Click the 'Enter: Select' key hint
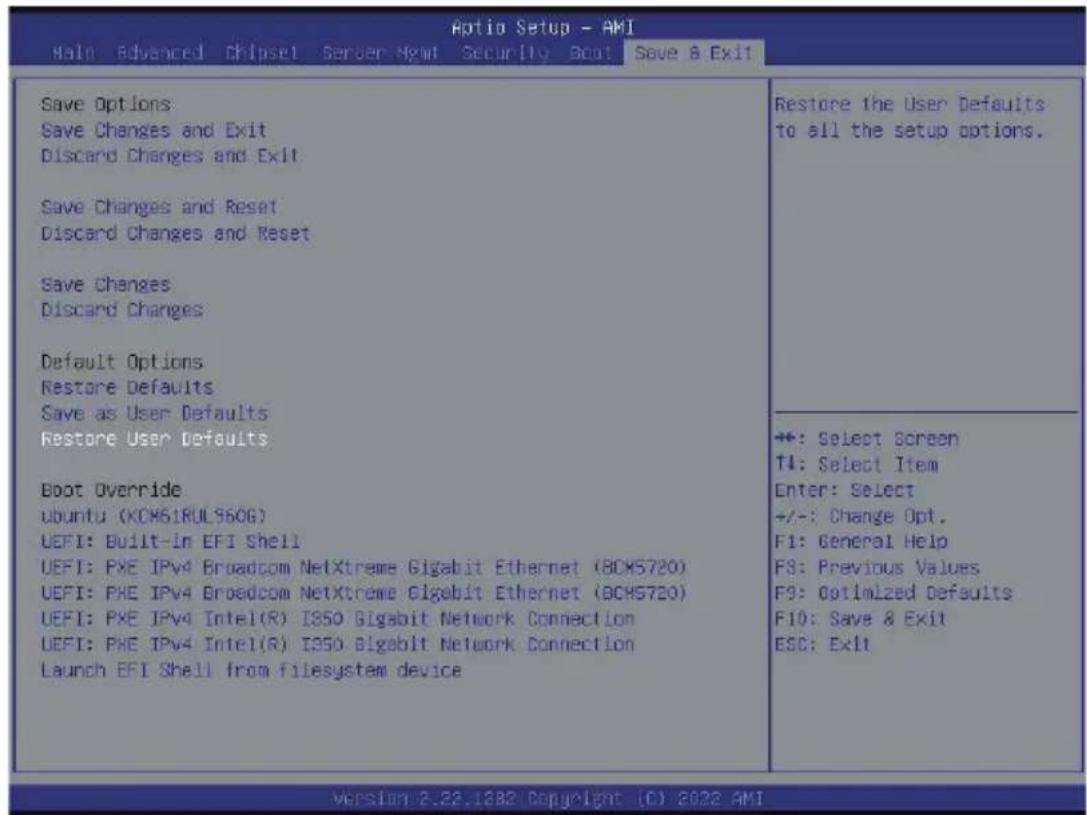This screenshot has height=815, width=1087. point(844,491)
